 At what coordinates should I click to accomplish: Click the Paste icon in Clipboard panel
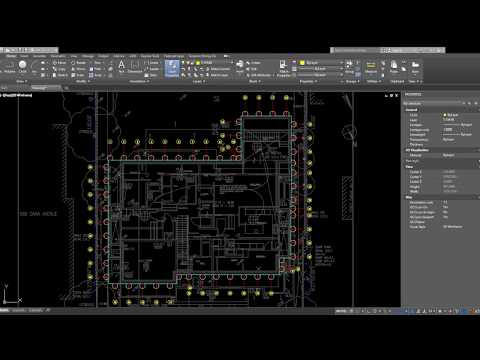(394, 66)
